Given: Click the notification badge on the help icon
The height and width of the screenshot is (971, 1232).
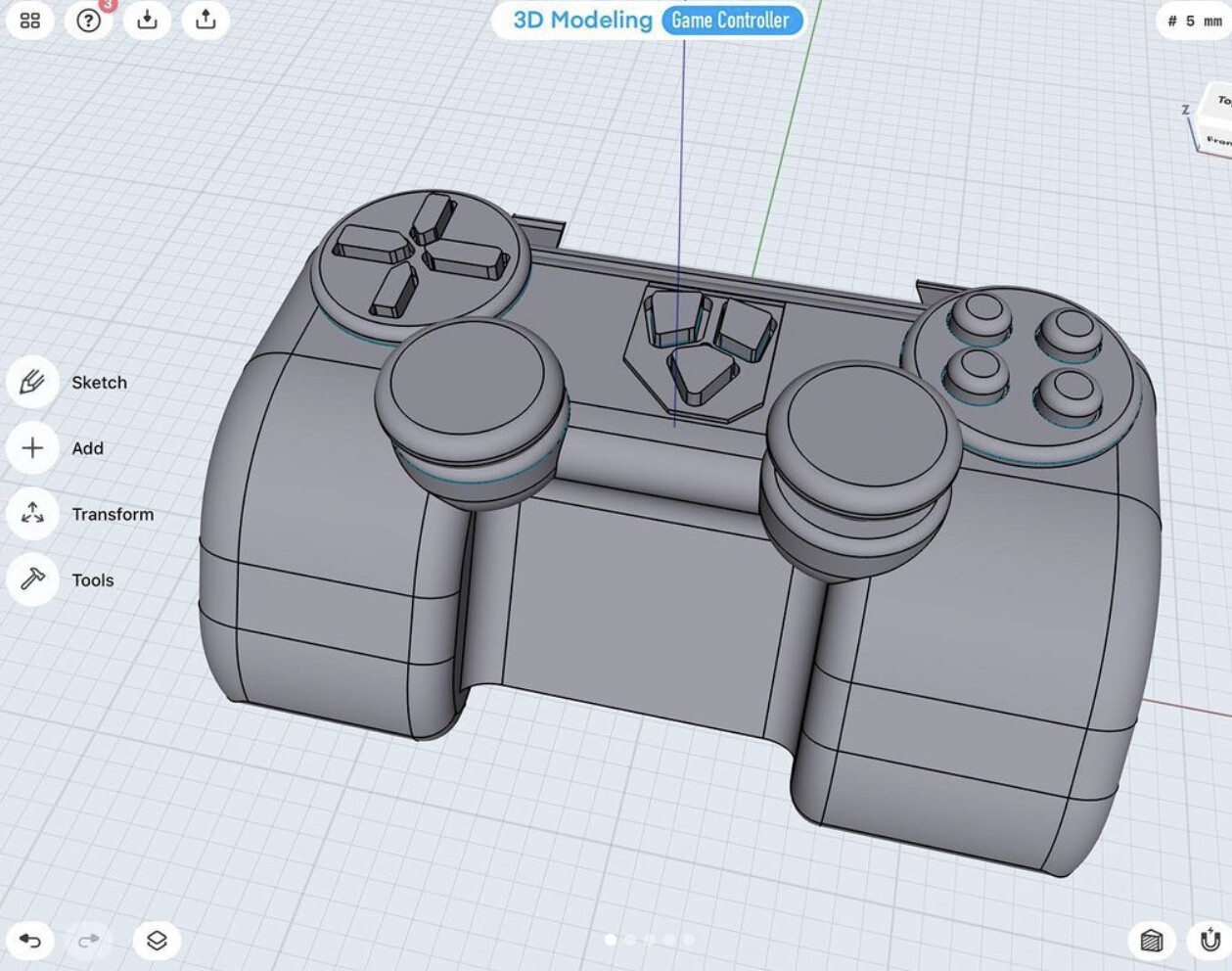Looking at the screenshot, I should coord(106,7).
